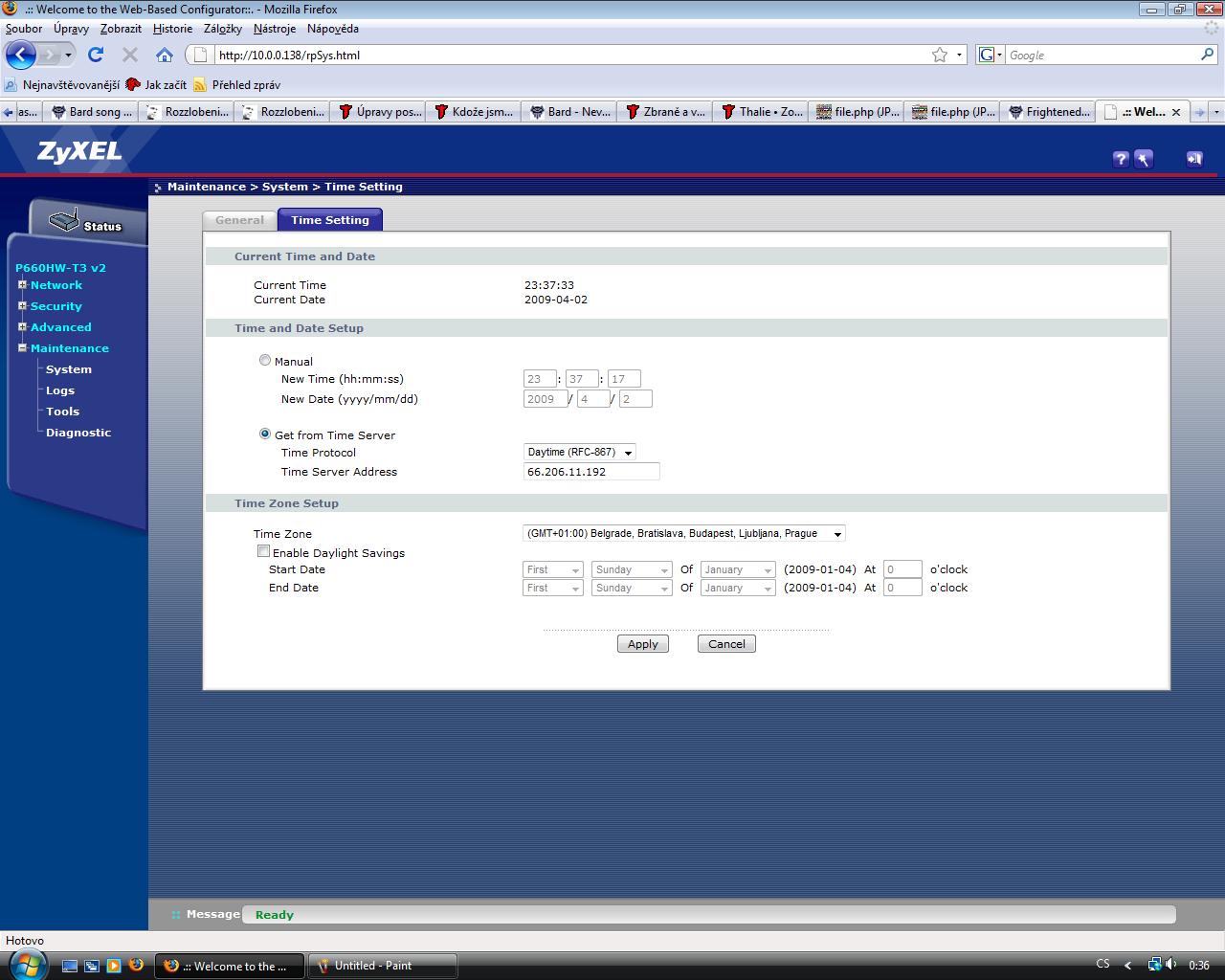Viewport: 1225px width, 980px height.
Task: Focus the Time Server Address field
Action: pos(591,471)
